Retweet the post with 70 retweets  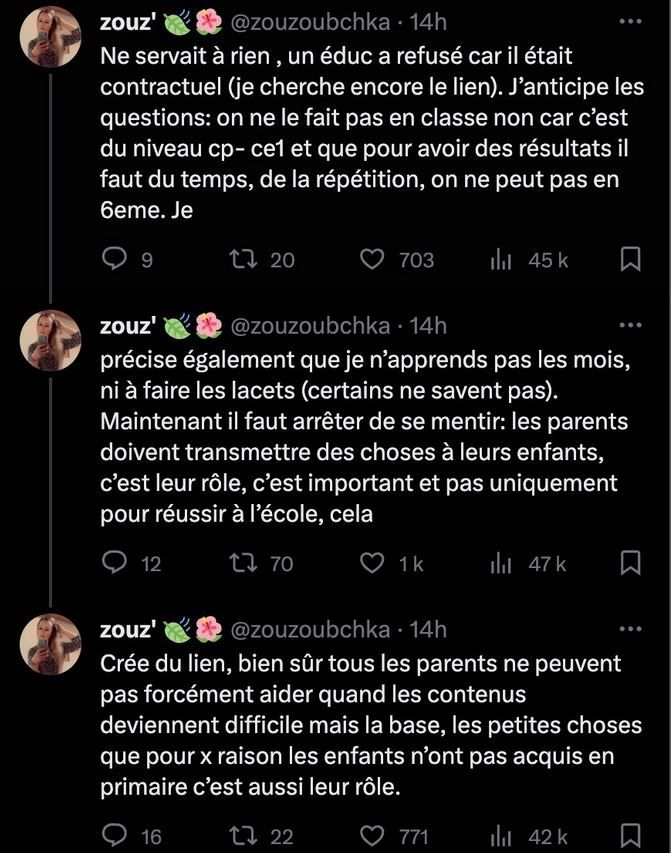(x=242, y=564)
